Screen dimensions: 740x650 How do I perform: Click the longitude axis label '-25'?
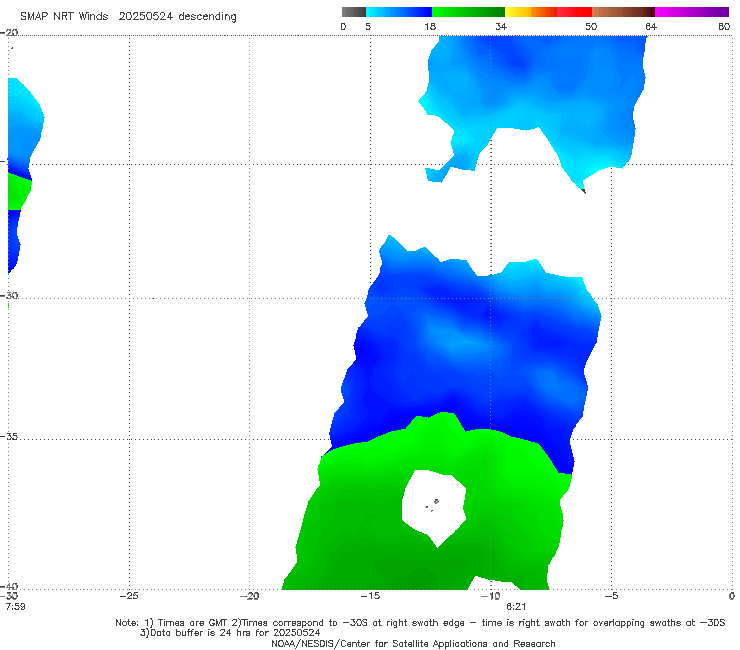pos(129,596)
